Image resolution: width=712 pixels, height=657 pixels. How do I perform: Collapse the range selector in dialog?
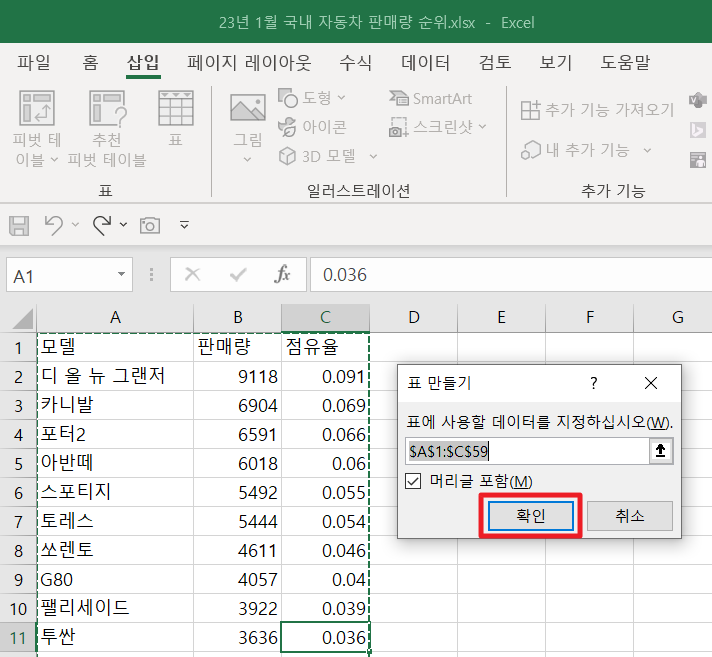661,451
